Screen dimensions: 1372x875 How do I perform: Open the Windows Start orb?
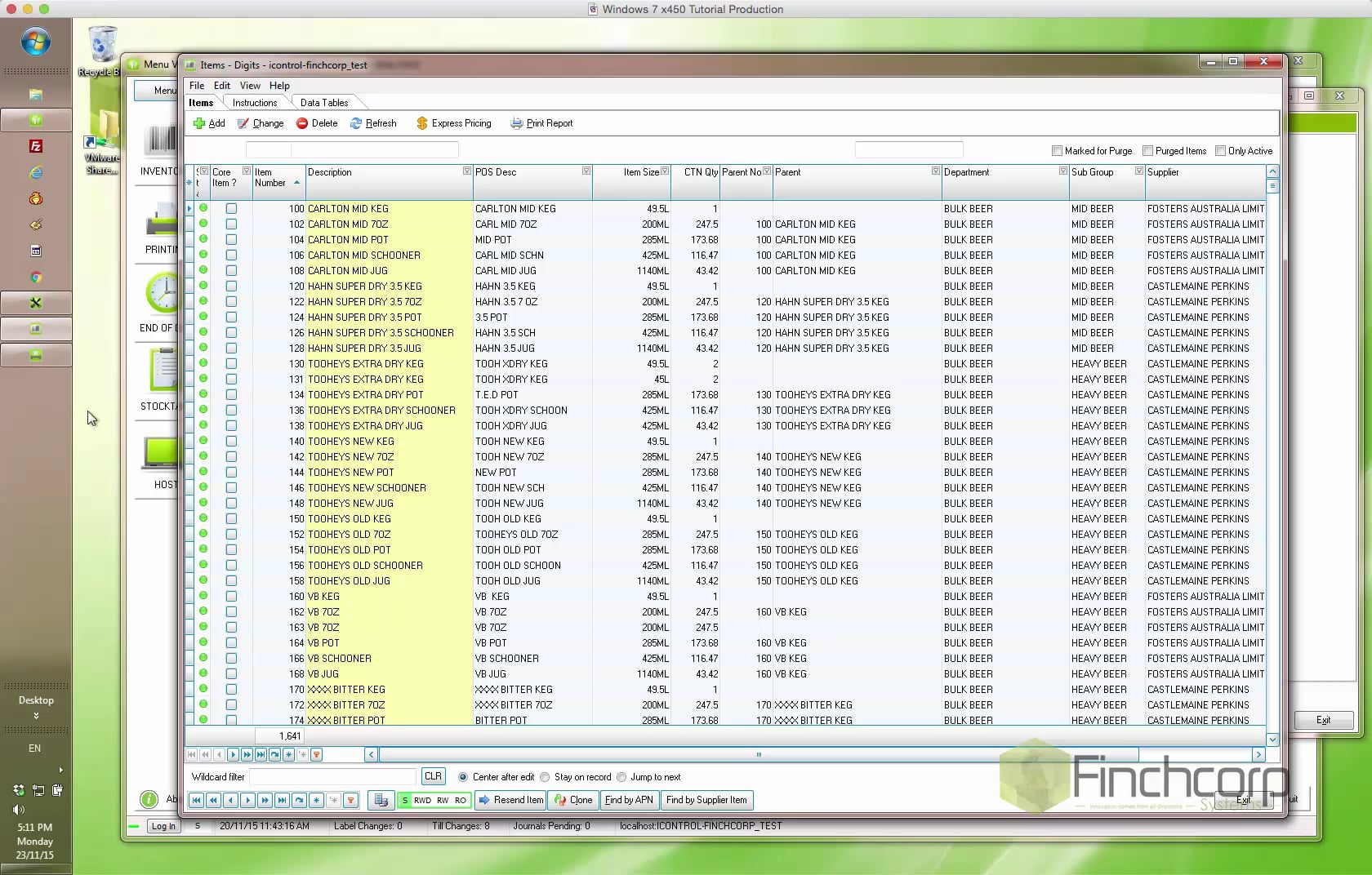[x=36, y=41]
